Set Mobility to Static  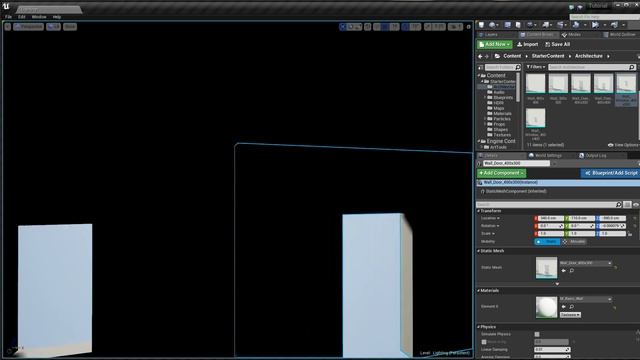click(547, 242)
